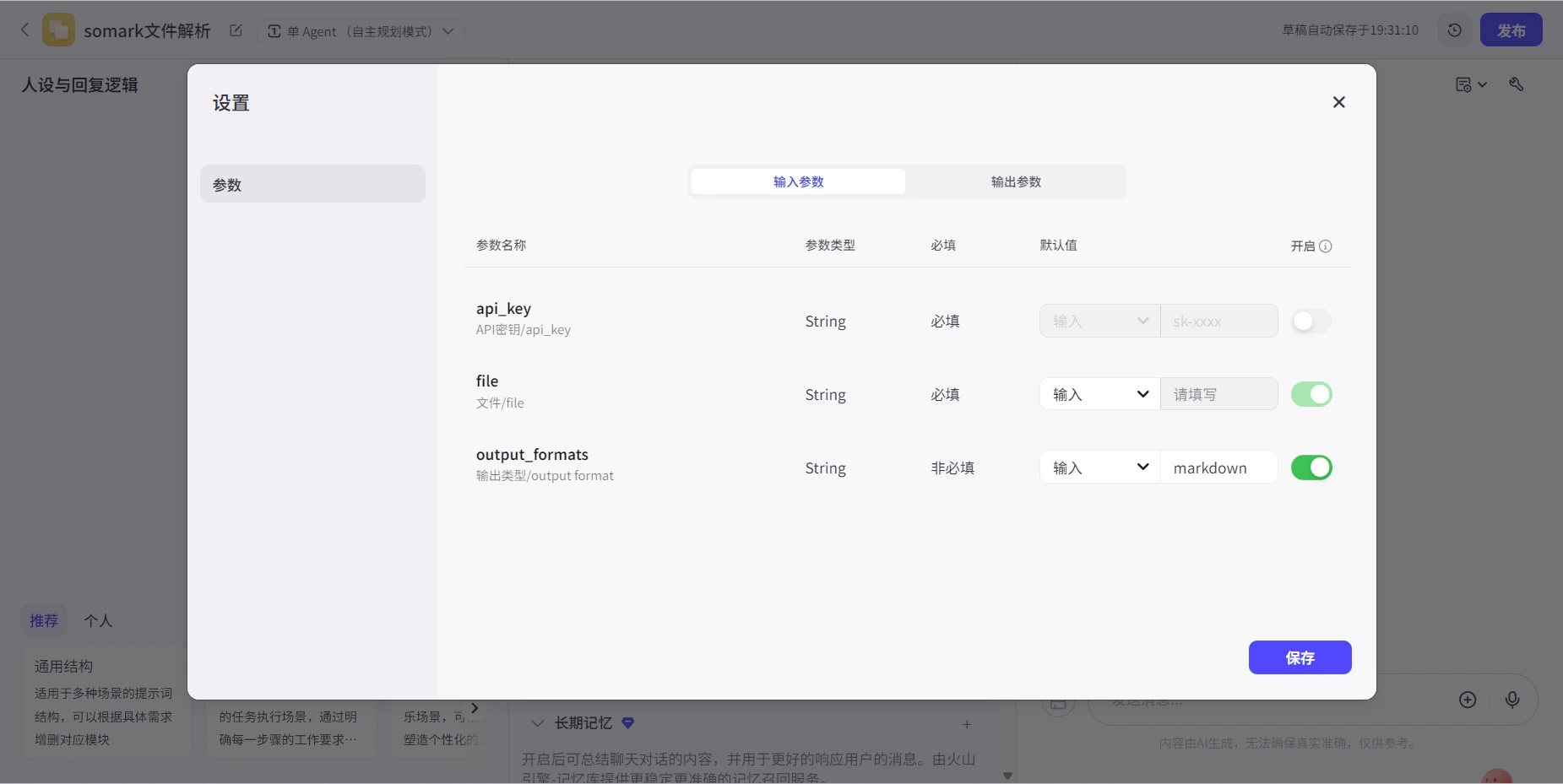The height and width of the screenshot is (784, 1563).
Task: Click the 保存 button
Action: [x=1299, y=657]
